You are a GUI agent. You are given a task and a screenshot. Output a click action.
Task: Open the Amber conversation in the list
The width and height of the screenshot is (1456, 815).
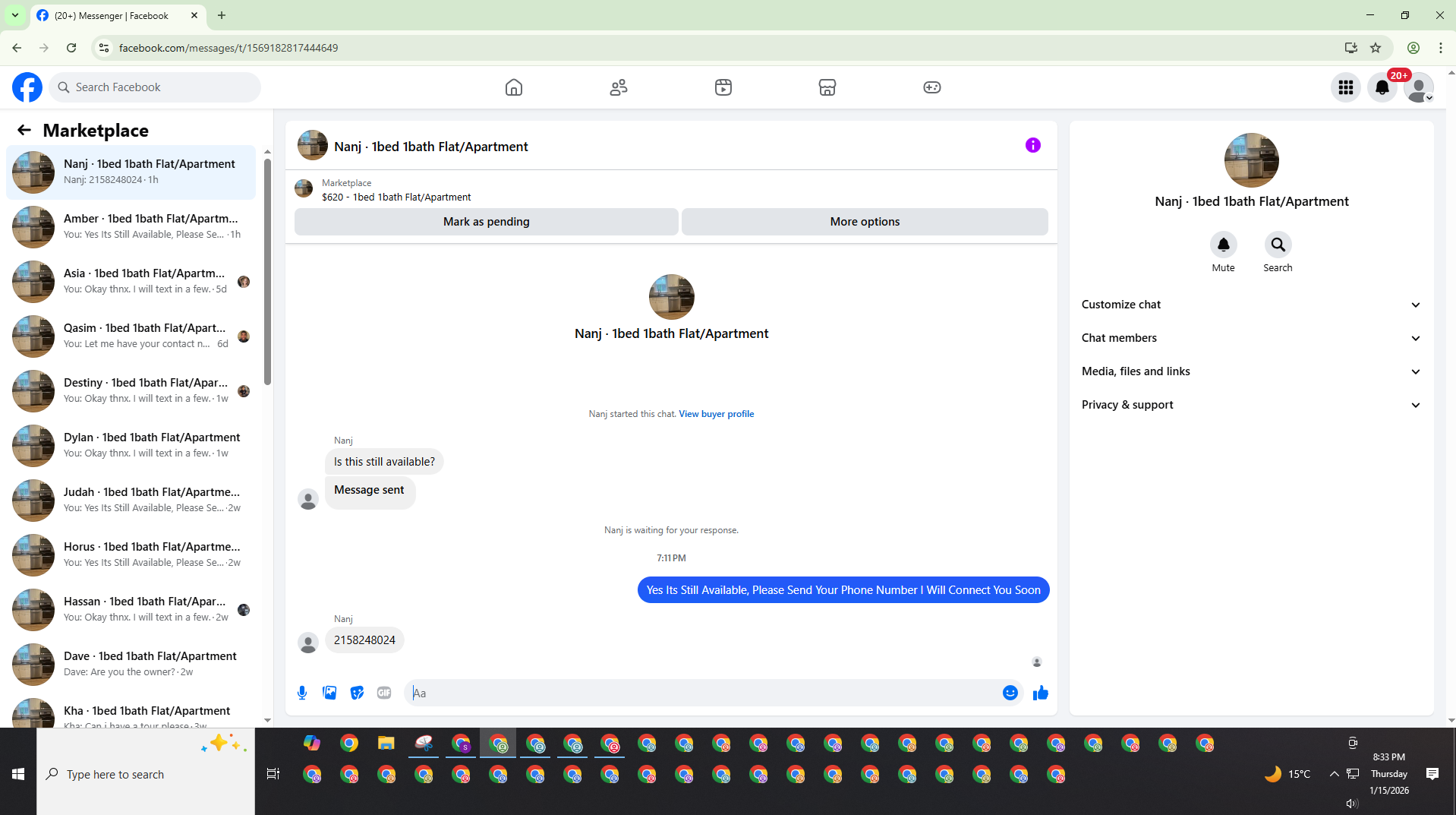(131, 226)
